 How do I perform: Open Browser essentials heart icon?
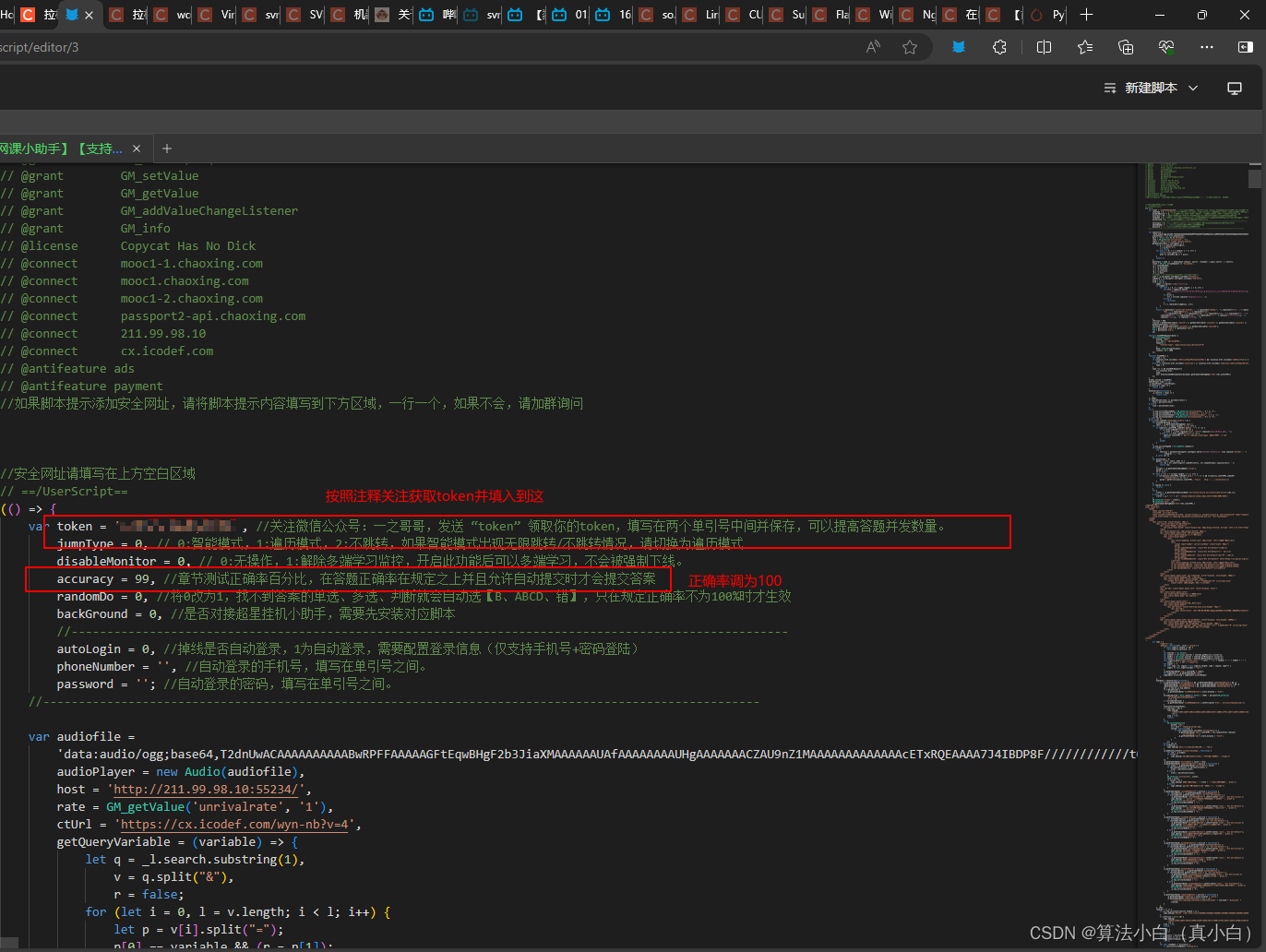point(1166,47)
